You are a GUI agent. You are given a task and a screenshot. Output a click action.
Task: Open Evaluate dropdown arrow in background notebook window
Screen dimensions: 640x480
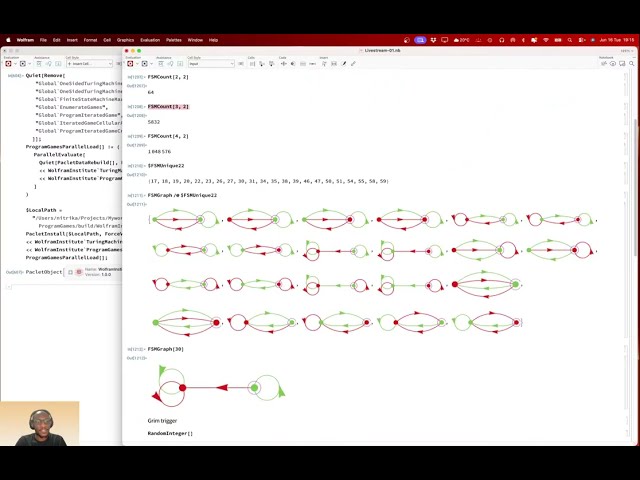(x=15, y=64)
